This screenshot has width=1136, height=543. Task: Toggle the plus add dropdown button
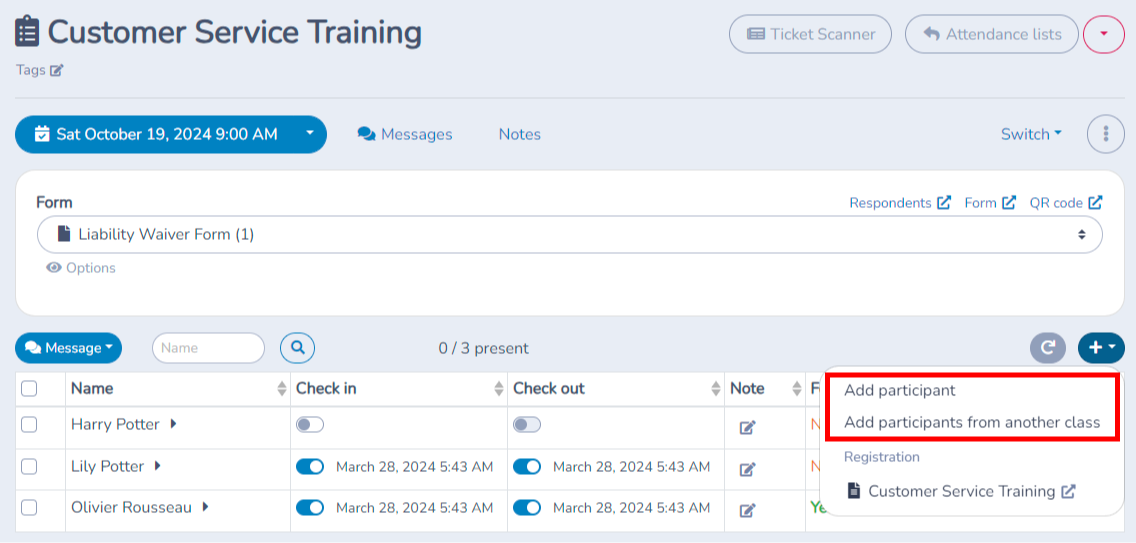pos(1101,348)
